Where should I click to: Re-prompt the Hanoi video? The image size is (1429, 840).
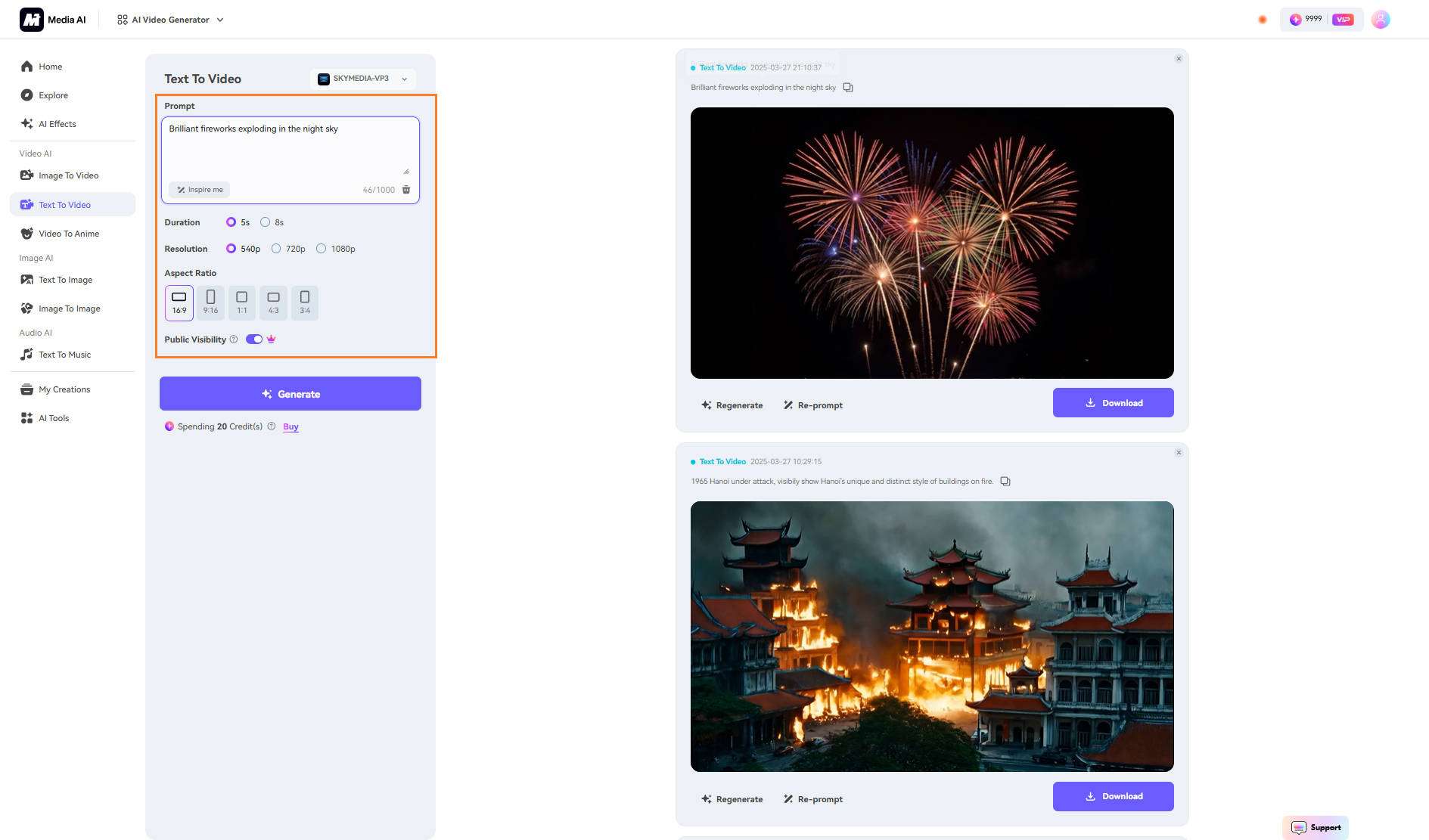coord(813,799)
